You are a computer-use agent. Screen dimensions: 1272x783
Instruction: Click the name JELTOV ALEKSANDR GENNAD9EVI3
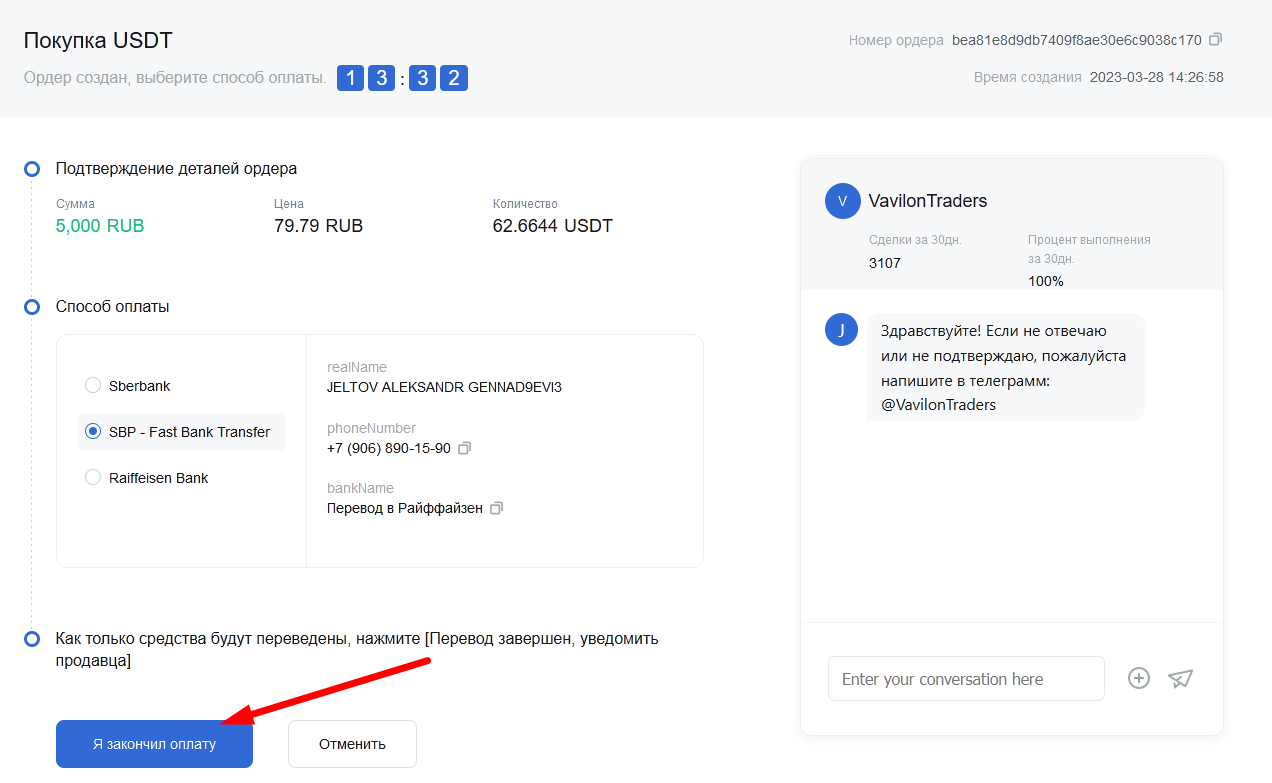pyautogui.click(x=444, y=387)
